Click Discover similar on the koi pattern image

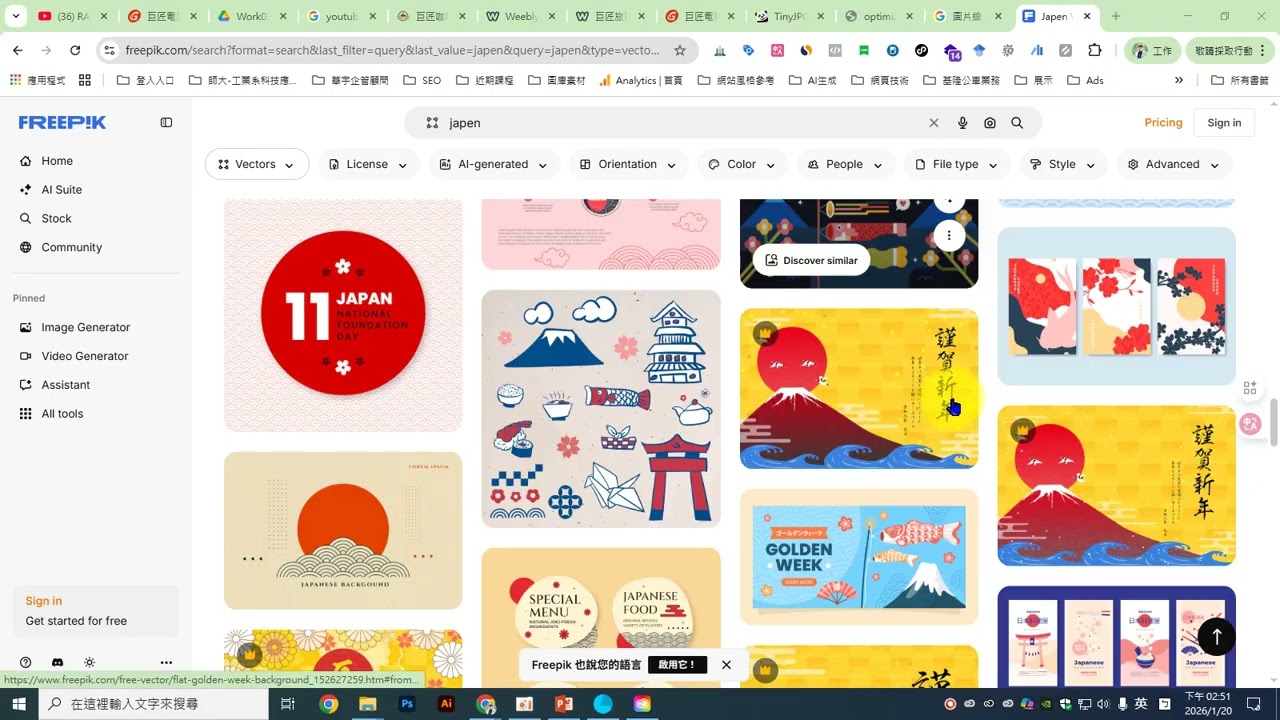click(811, 260)
